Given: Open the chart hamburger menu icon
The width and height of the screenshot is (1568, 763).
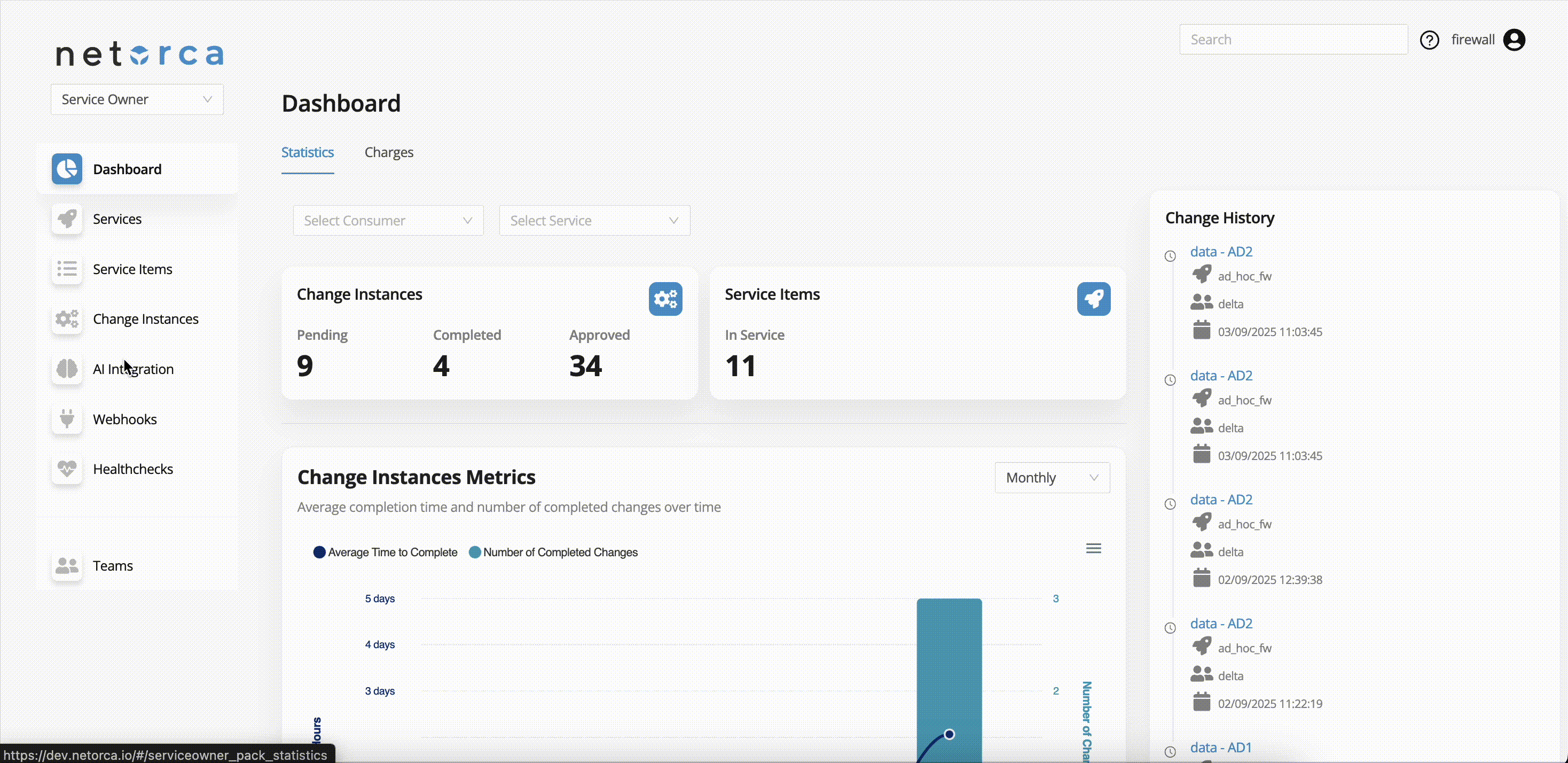Looking at the screenshot, I should [1093, 549].
